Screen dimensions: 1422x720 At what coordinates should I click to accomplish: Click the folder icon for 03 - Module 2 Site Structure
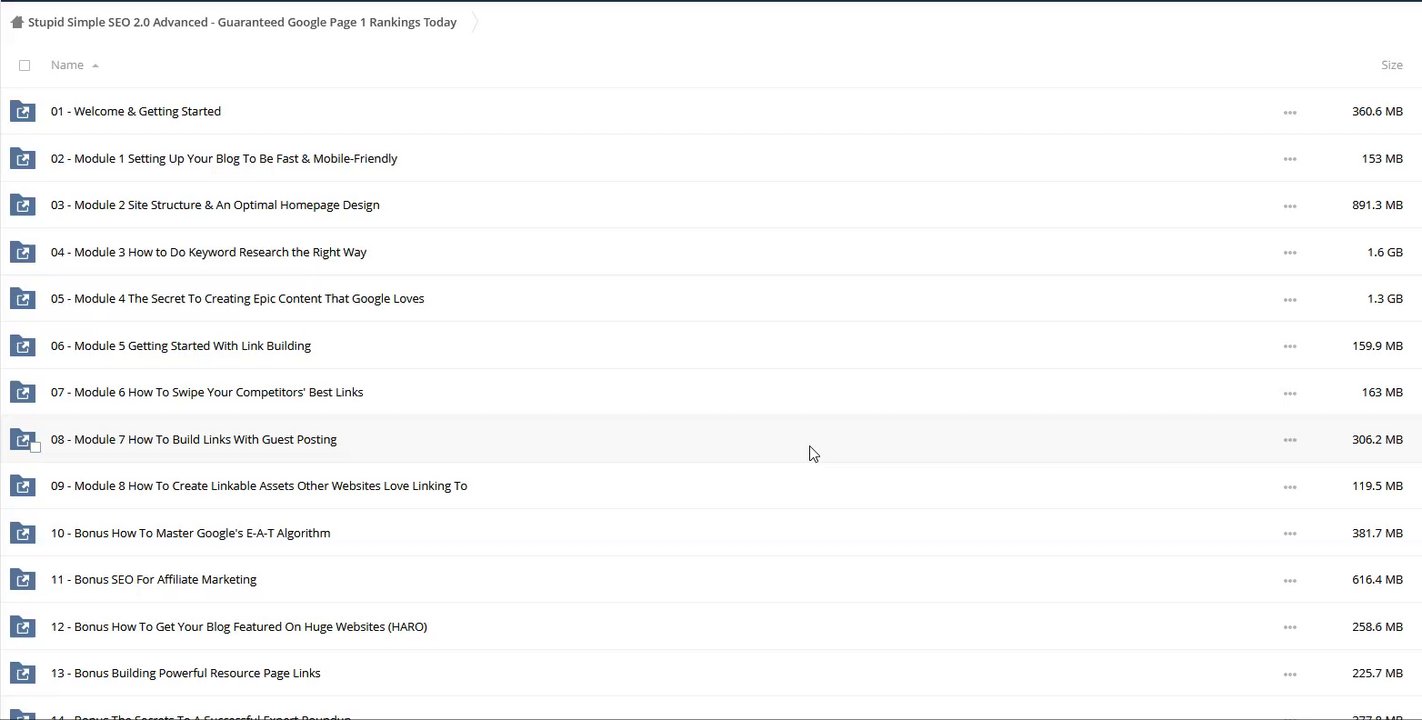pyautogui.click(x=22, y=205)
